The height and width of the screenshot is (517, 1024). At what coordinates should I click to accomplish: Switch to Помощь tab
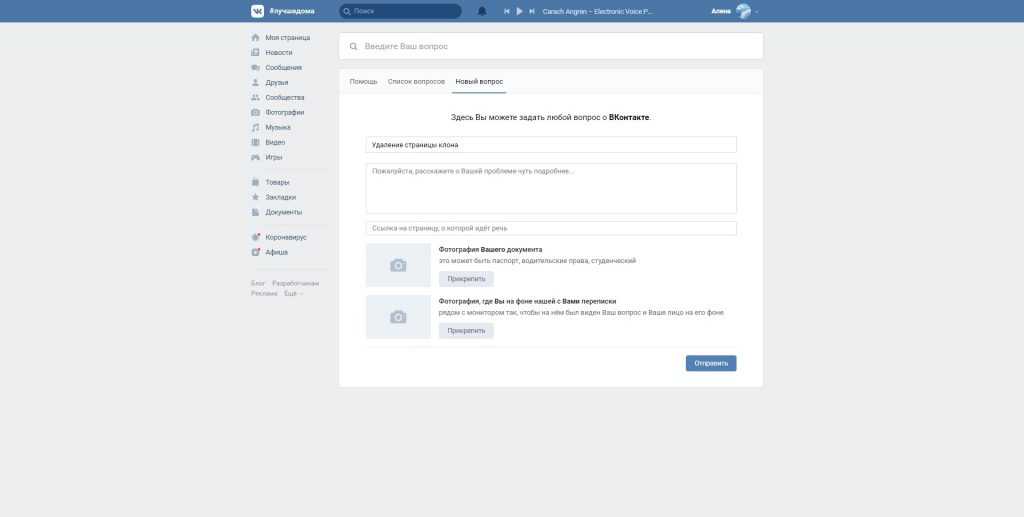[x=363, y=81]
